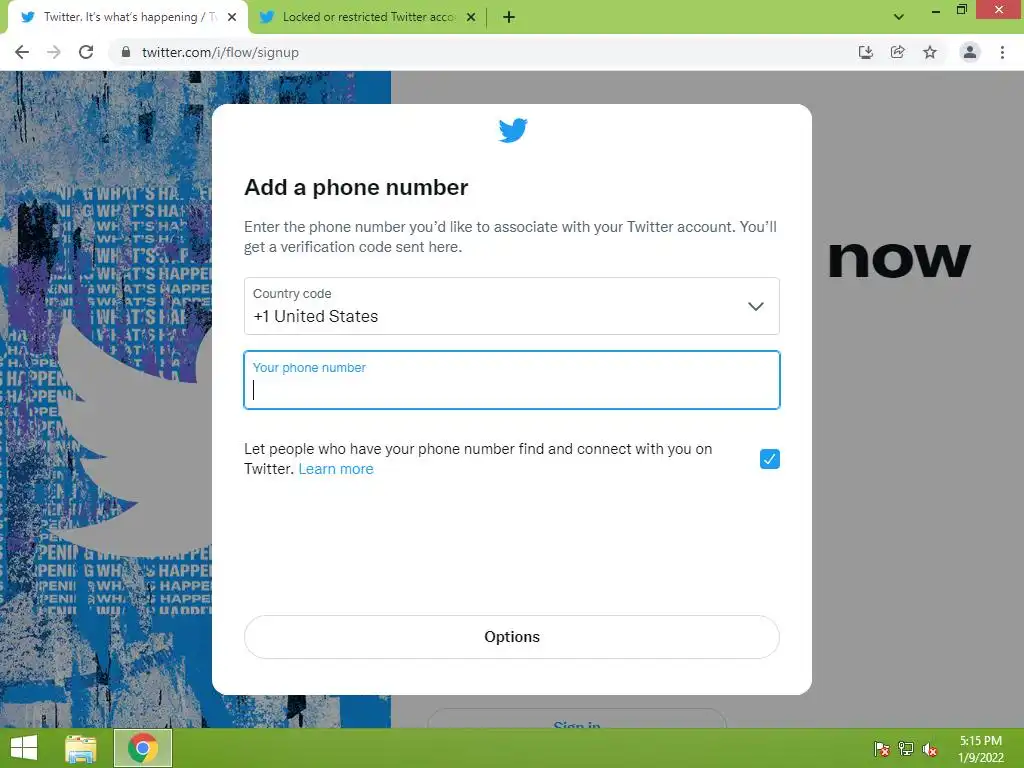Screen dimensions: 1024x768
Task: Open Action Center flag icon in tray
Action: [882, 749]
